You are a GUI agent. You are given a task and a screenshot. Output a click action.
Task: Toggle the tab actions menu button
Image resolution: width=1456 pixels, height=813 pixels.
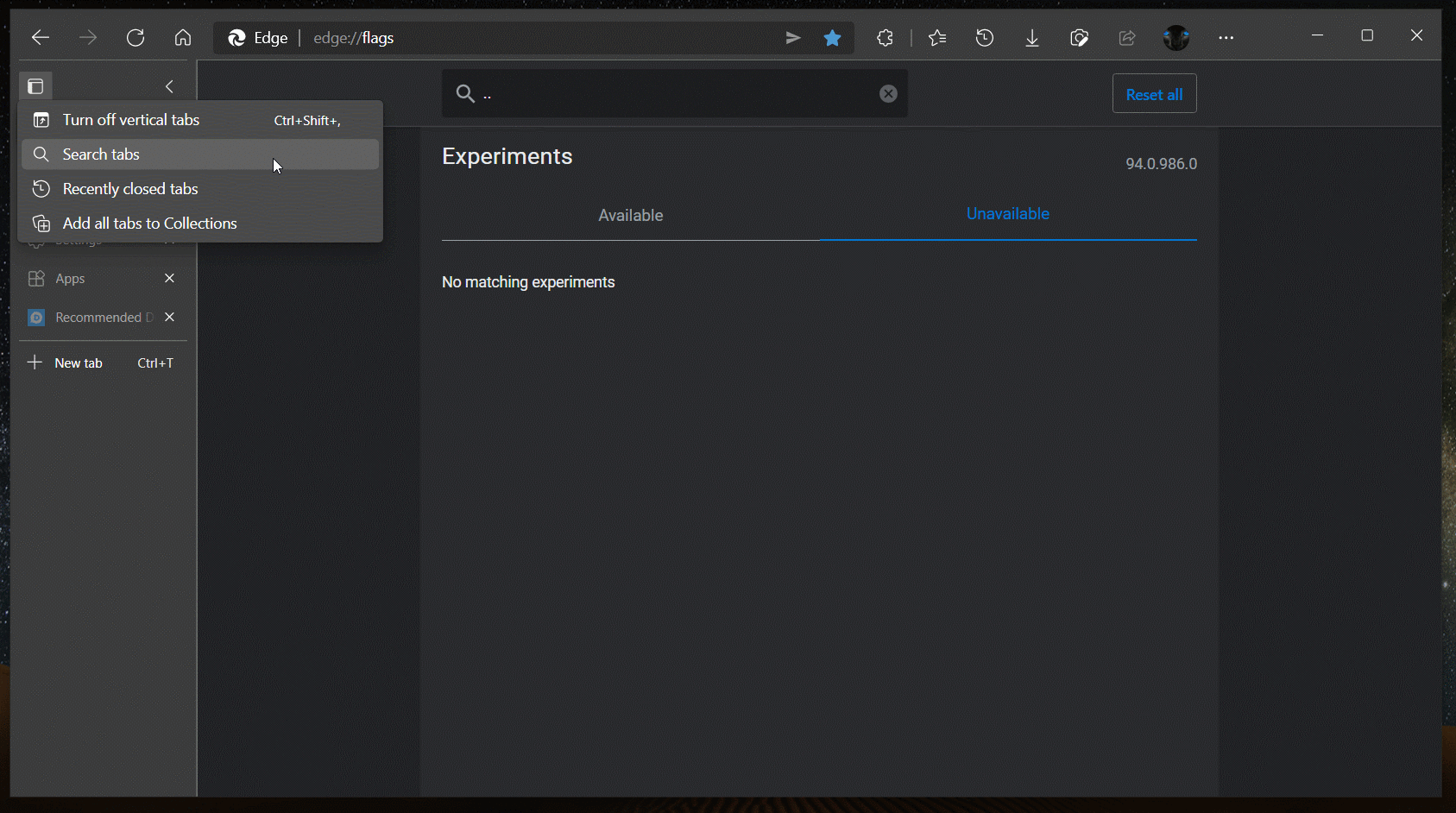pos(35,86)
